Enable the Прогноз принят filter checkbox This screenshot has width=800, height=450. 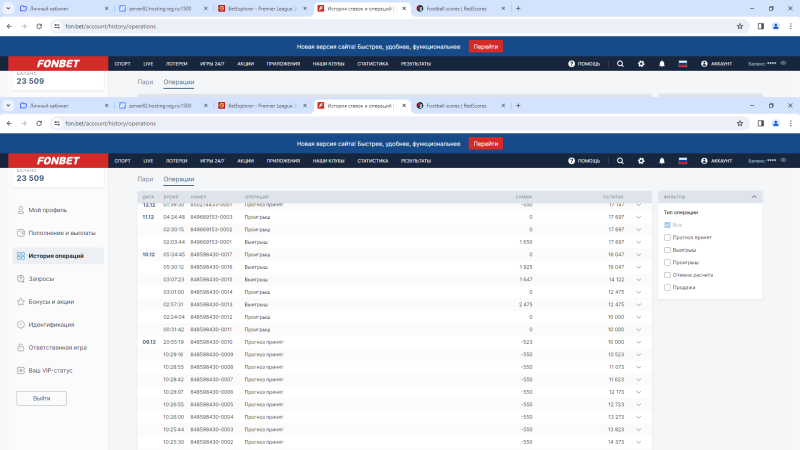coord(668,237)
